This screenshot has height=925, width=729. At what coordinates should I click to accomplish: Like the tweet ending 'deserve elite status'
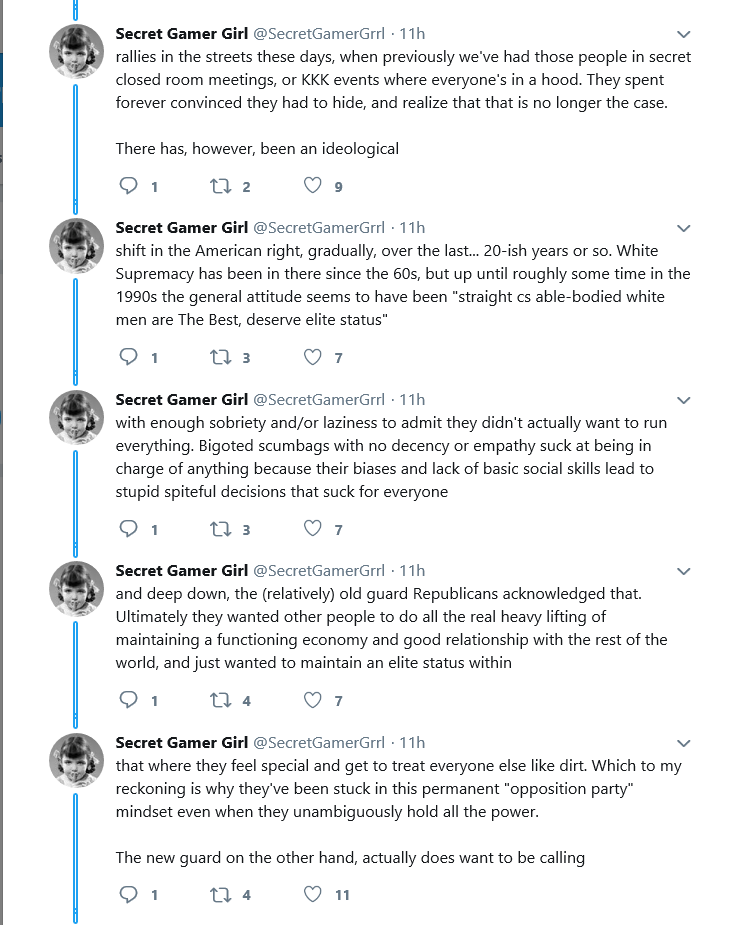(312, 357)
